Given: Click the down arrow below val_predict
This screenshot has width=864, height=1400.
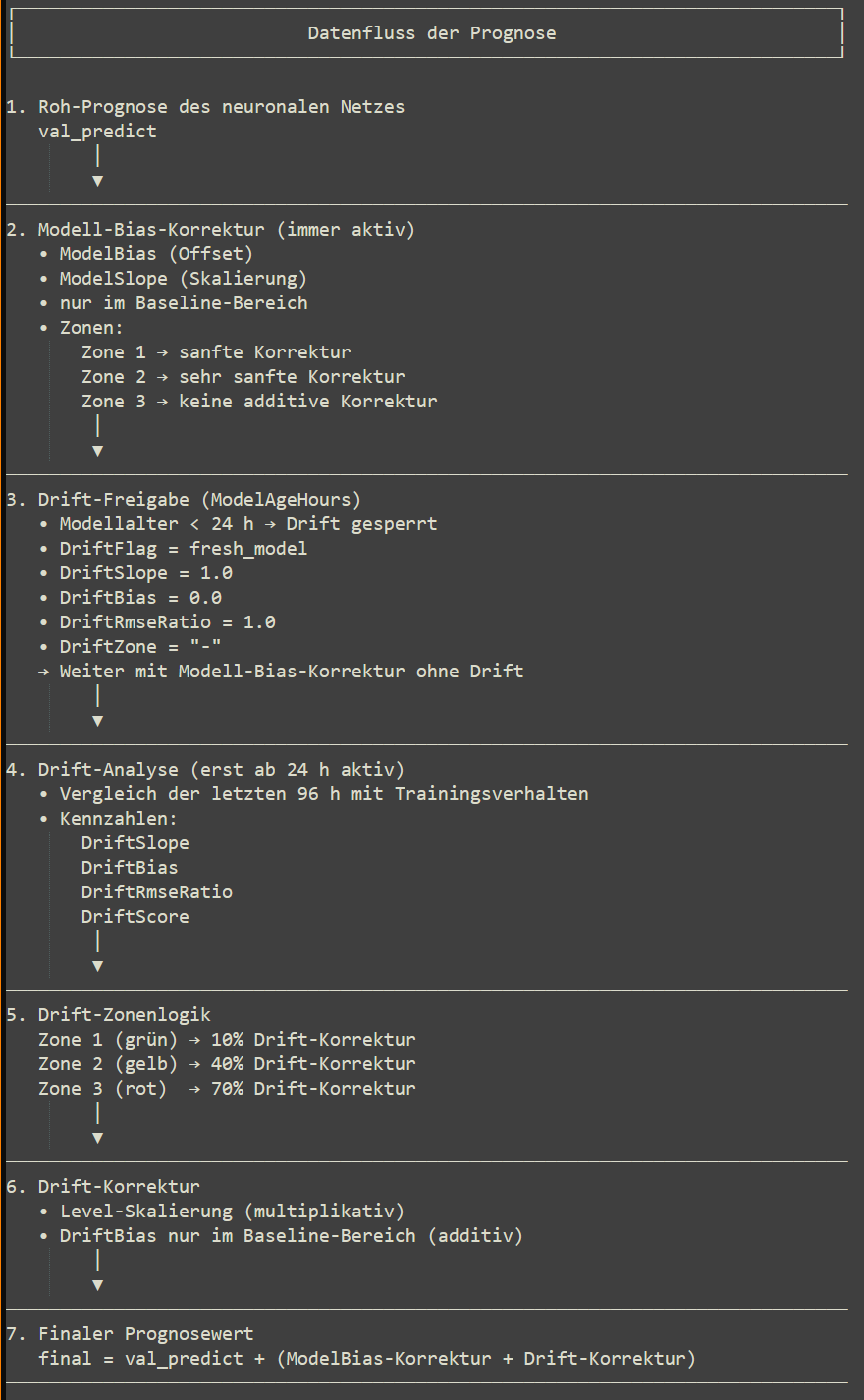Looking at the screenshot, I should tap(97, 181).
